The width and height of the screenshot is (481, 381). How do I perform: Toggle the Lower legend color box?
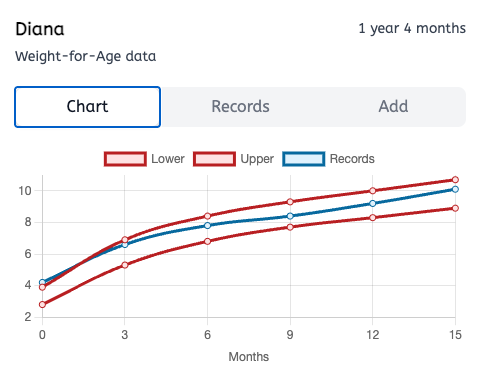pos(125,159)
